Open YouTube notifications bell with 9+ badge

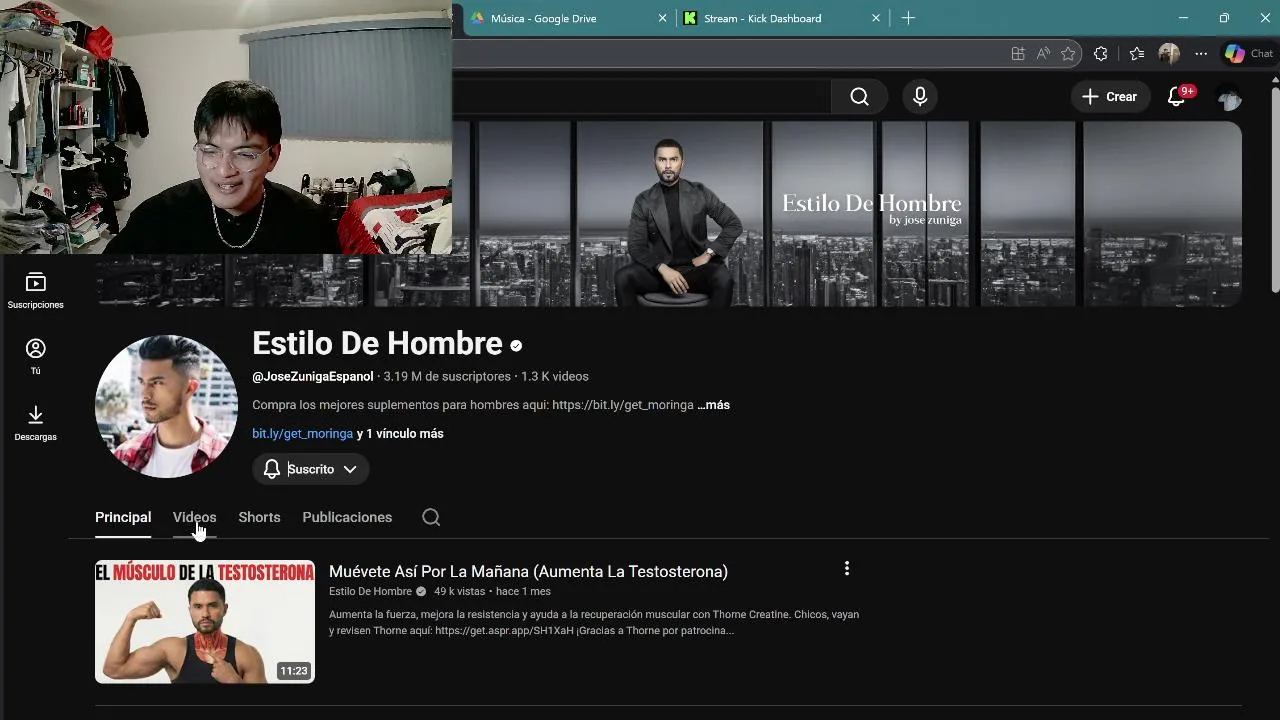click(x=1177, y=97)
